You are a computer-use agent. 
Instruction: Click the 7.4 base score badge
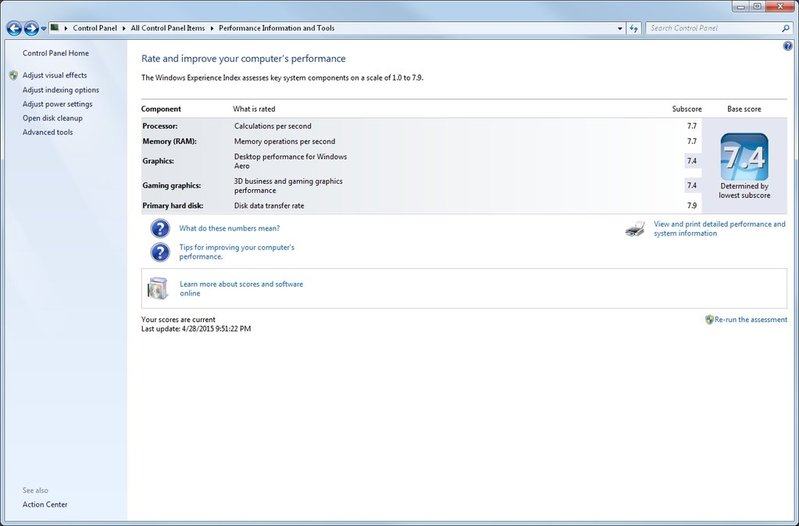coord(744,157)
